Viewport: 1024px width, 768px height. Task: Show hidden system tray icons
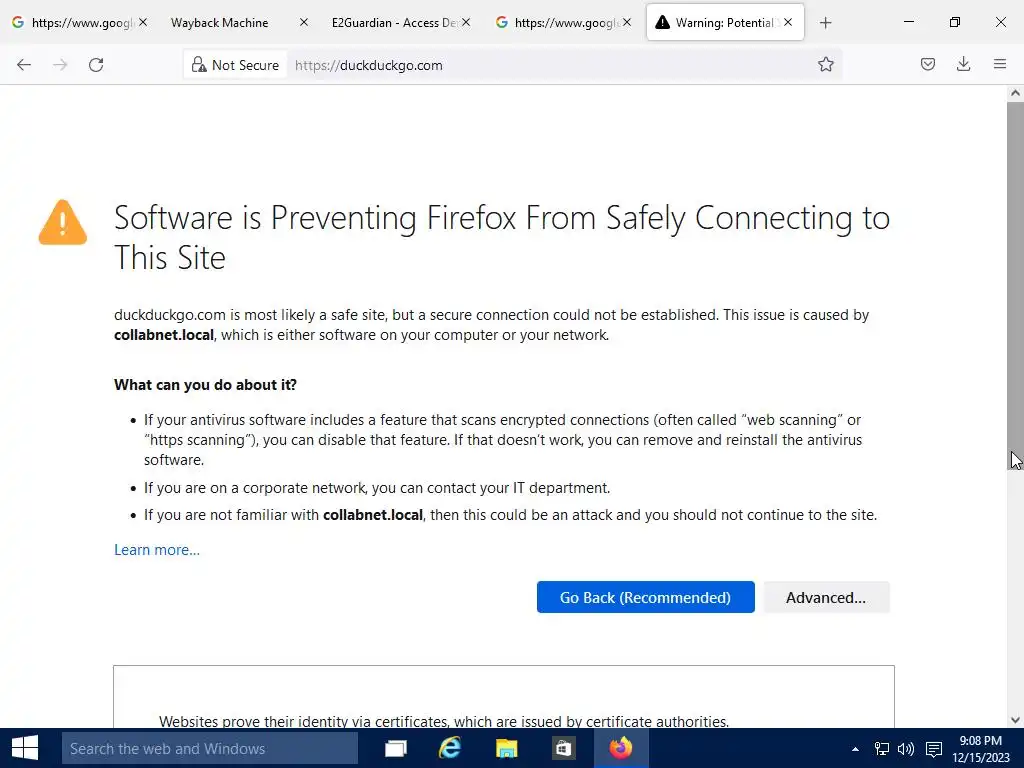coord(855,749)
